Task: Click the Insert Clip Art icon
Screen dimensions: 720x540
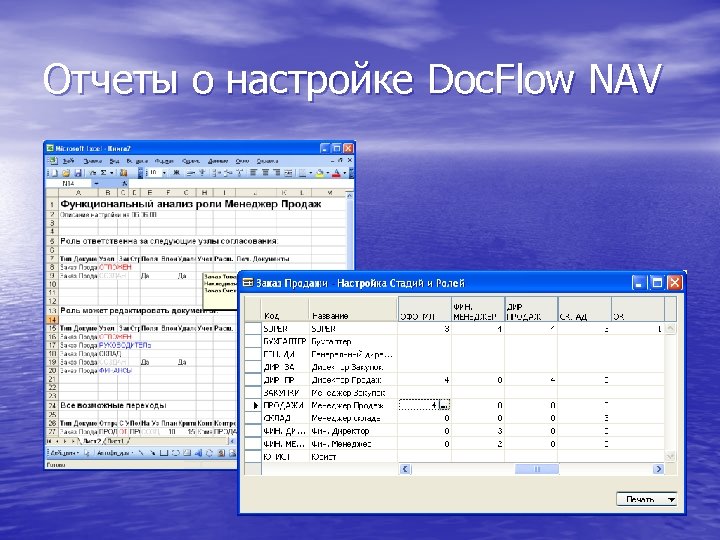Action: (x=222, y=453)
